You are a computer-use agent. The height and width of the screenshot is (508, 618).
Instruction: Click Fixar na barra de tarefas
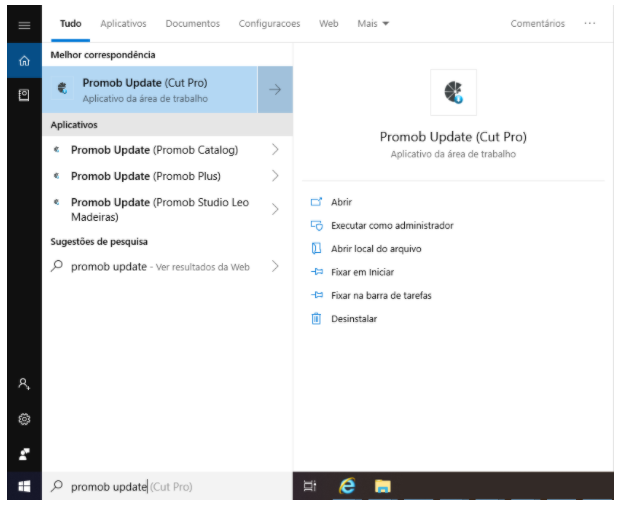coord(381,295)
